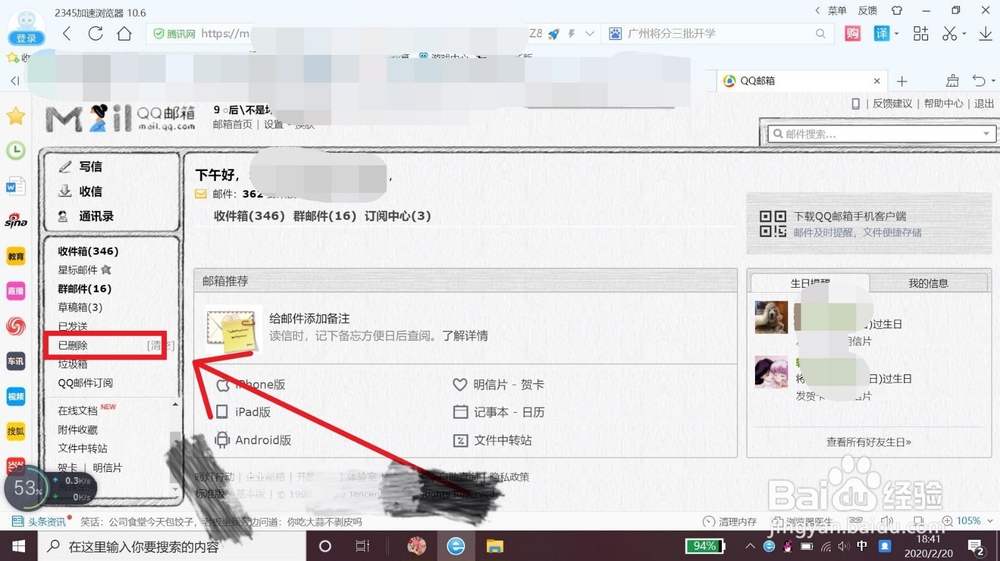Screen dimensions: 1000x561
Task: Close the QQ邮箱 tab
Action: [x=877, y=81]
